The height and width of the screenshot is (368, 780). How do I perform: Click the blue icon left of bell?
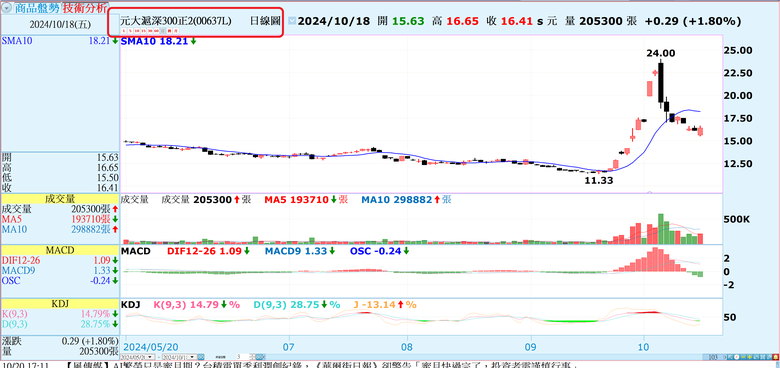click(x=769, y=357)
